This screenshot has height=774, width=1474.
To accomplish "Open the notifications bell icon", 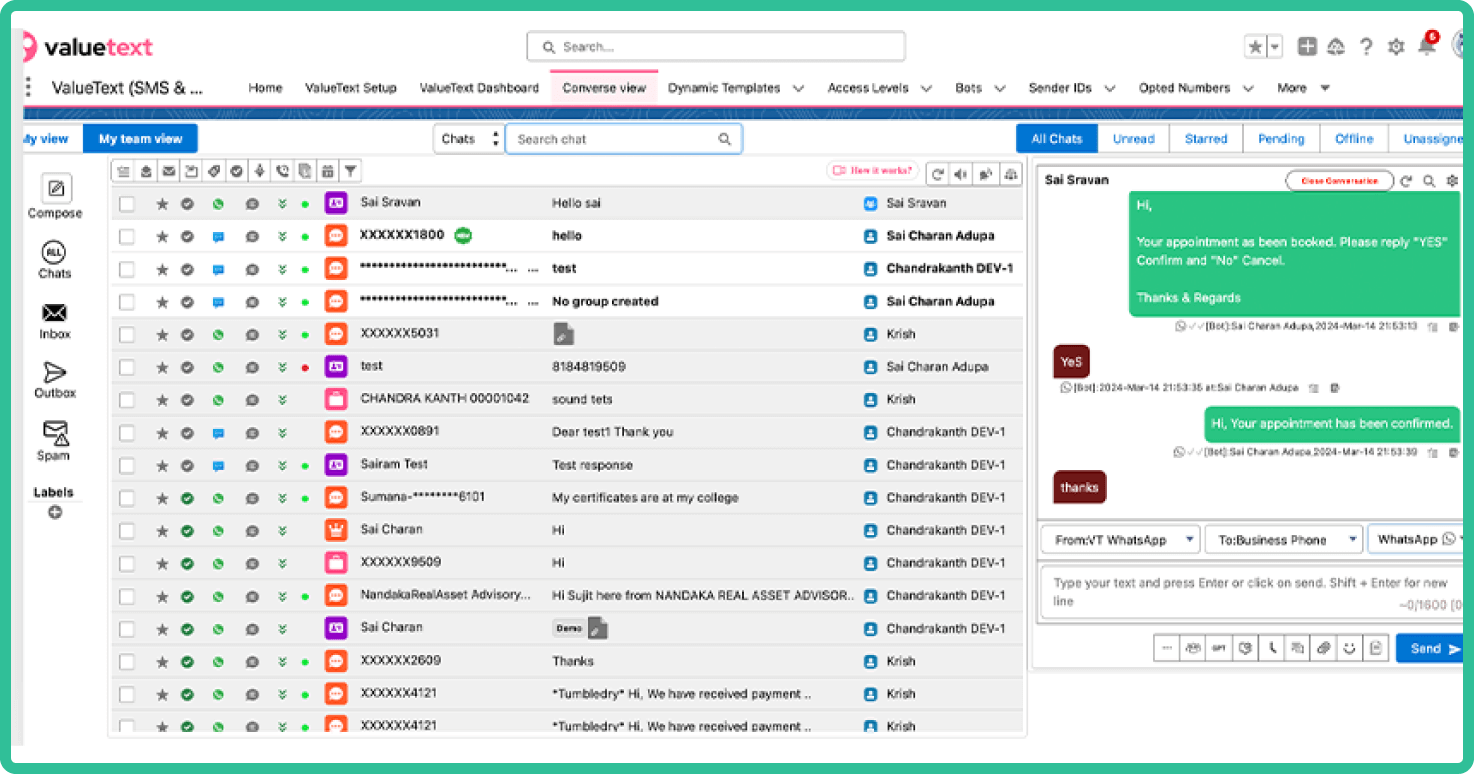I will pos(1427,46).
